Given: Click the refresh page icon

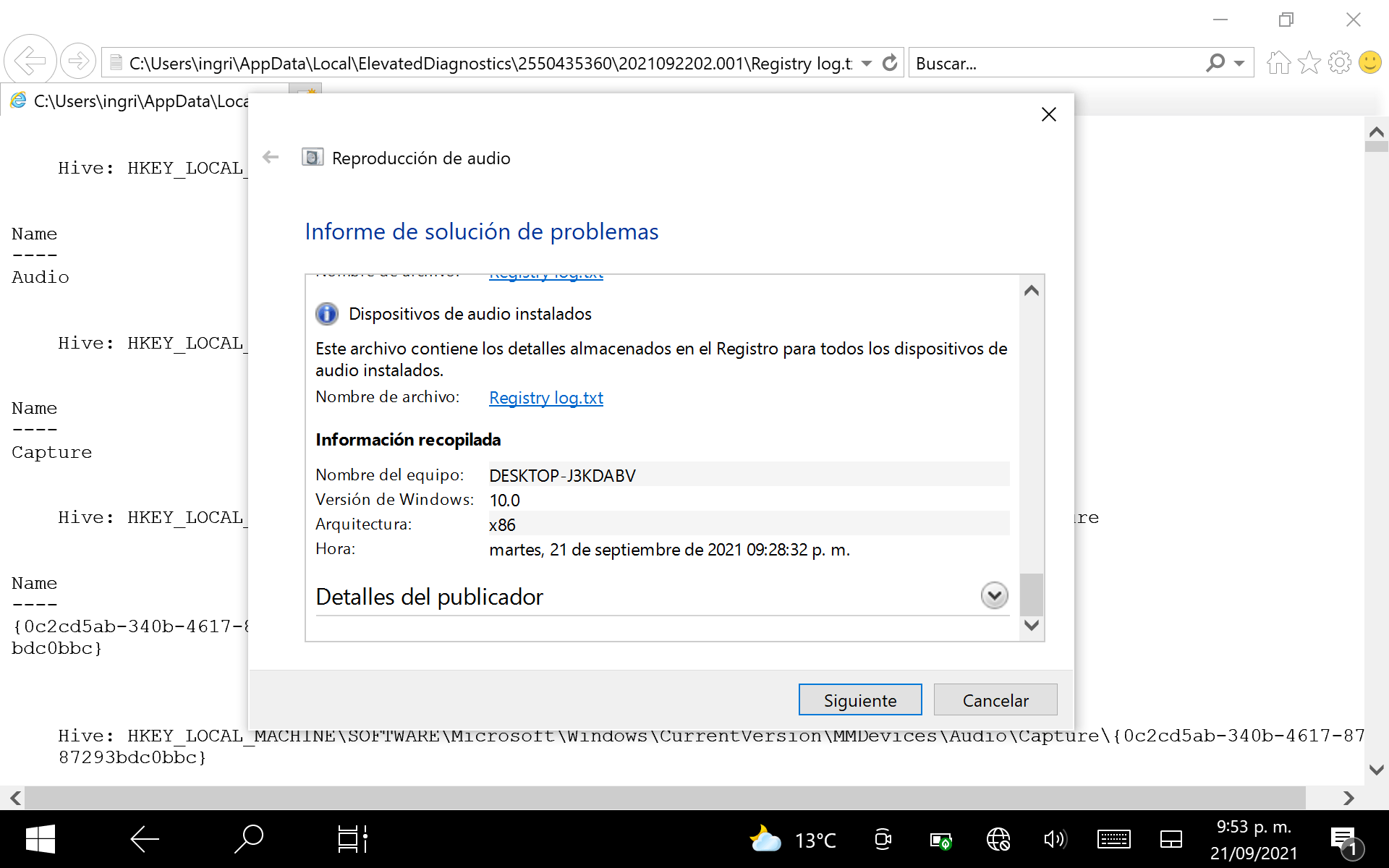Looking at the screenshot, I should pyautogui.click(x=890, y=63).
